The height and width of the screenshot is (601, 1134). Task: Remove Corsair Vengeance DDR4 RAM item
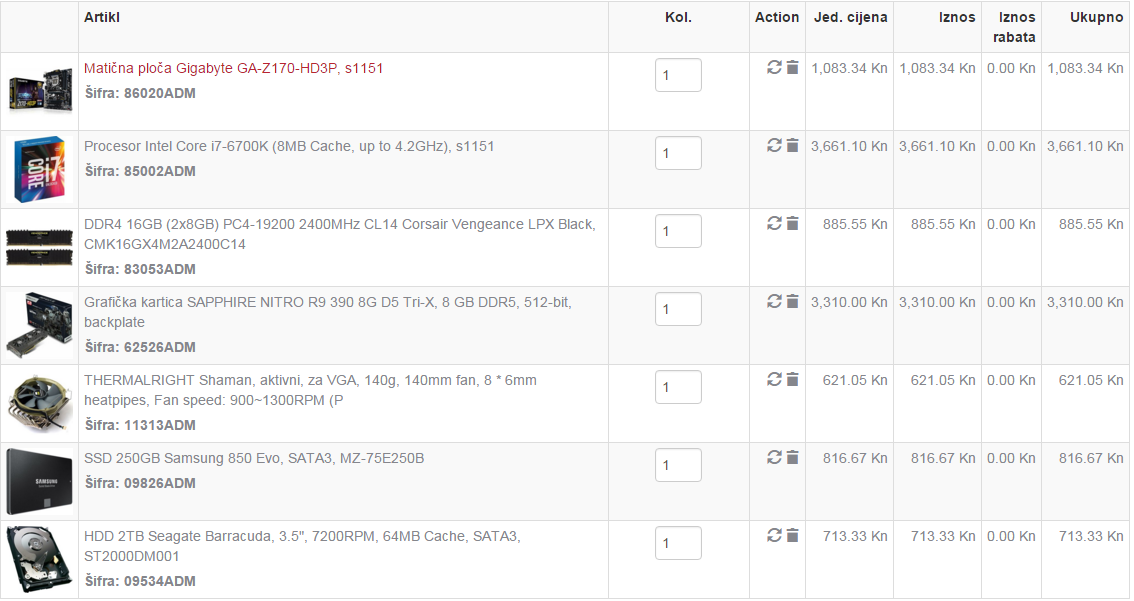pos(792,223)
